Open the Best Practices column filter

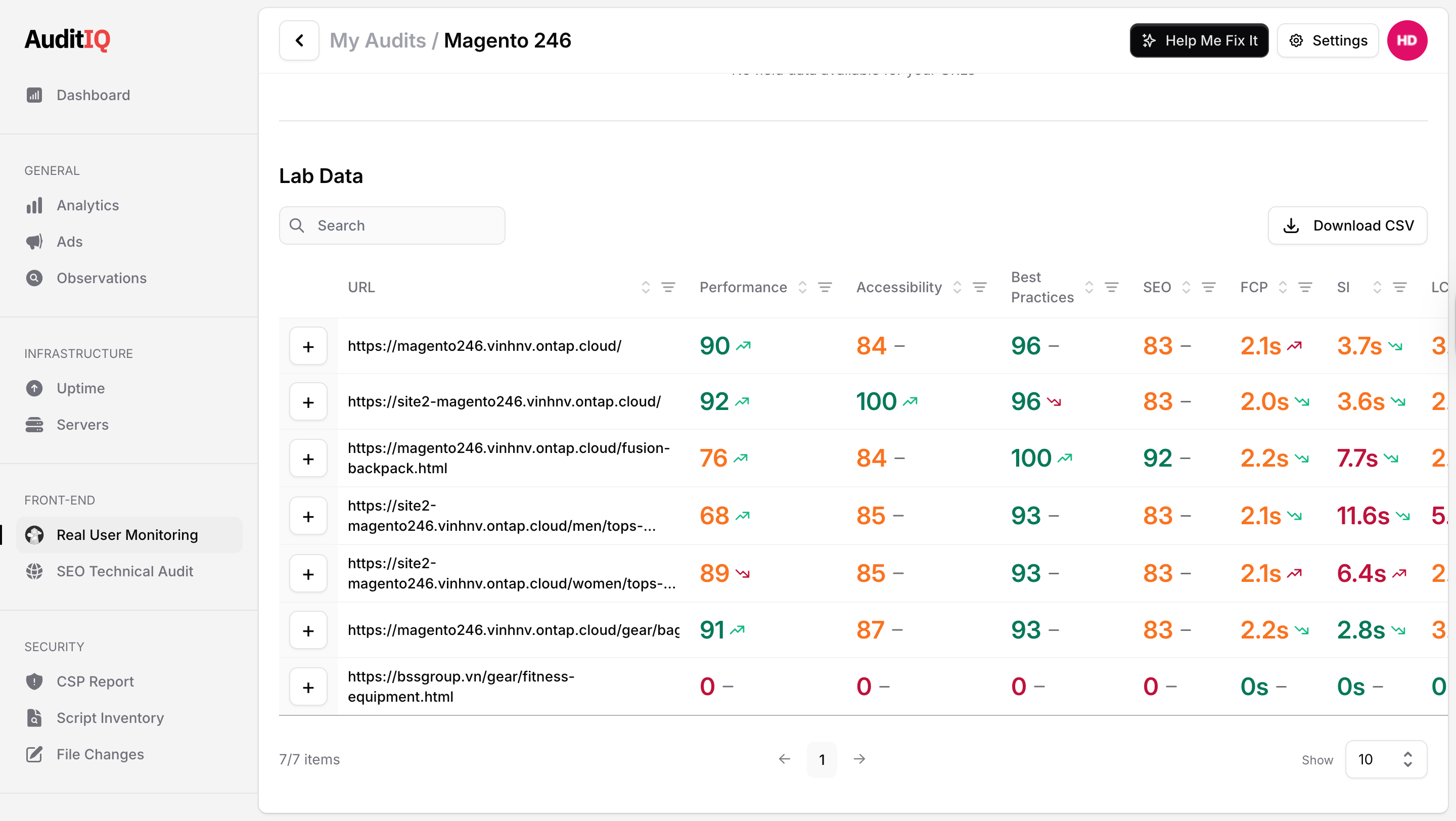(1112, 288)
